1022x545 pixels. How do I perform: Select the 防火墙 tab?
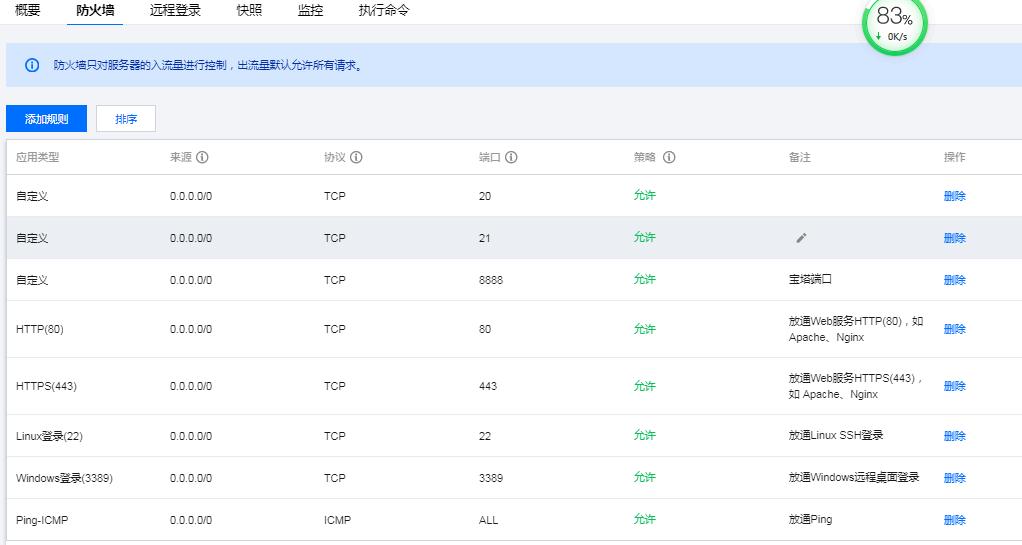click(95, 10)
